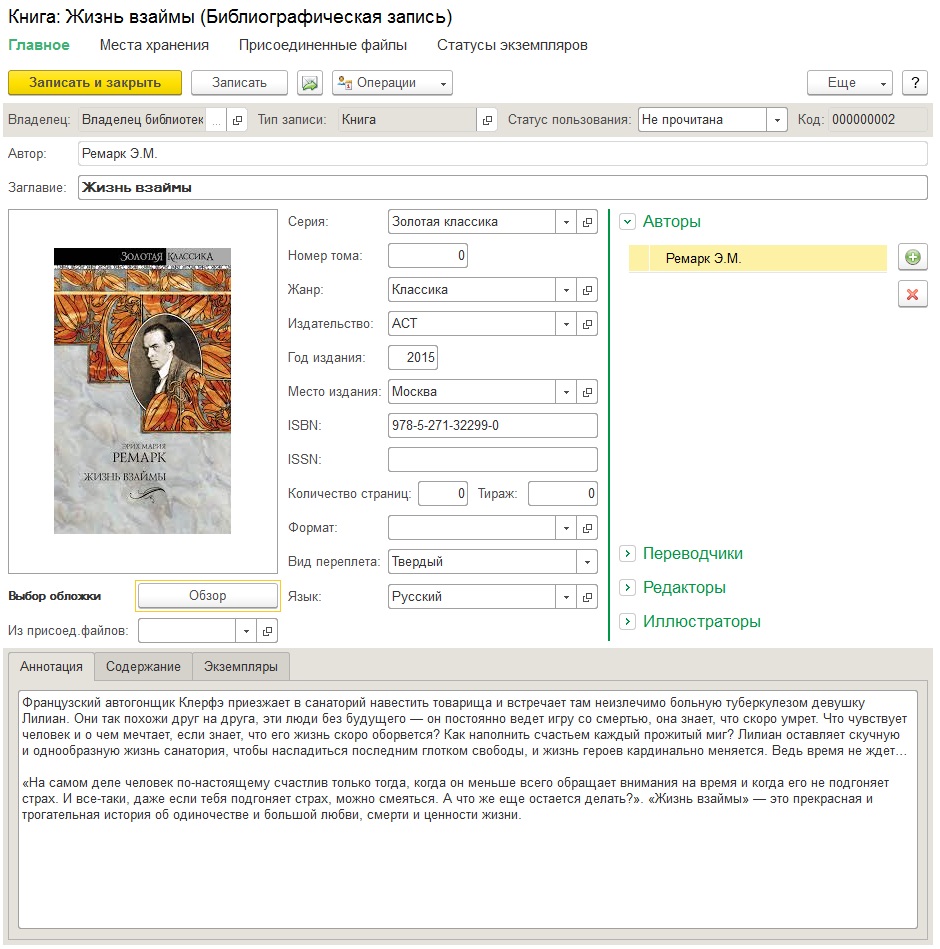This screenshot has height=949, width=940.
Task: Expand the Переводчики section
Action: 628,553
